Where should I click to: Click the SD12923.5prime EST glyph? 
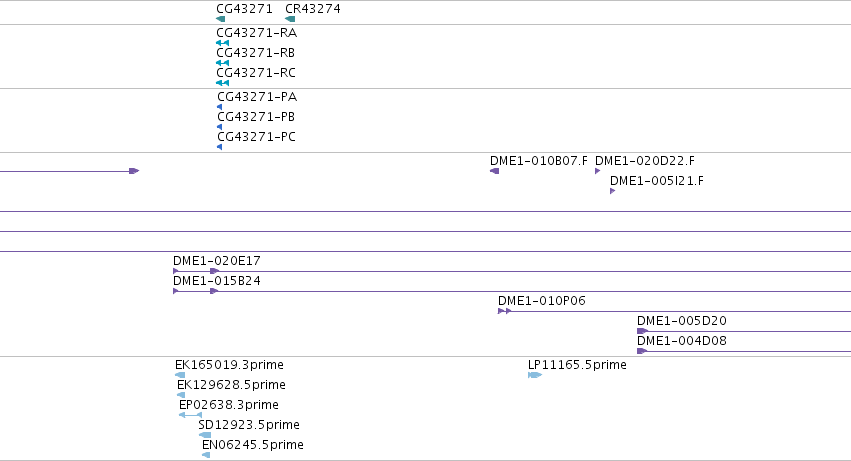205,435
